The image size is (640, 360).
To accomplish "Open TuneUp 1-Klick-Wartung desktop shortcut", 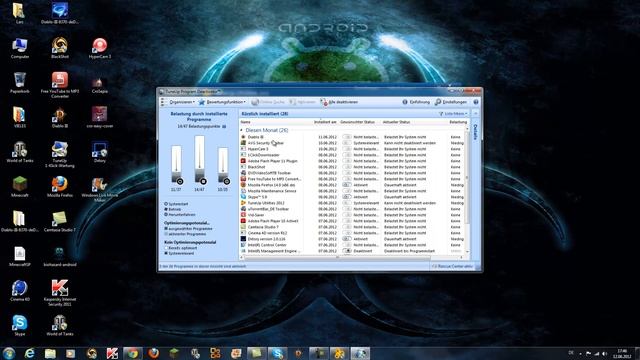I will pos(60,154).
